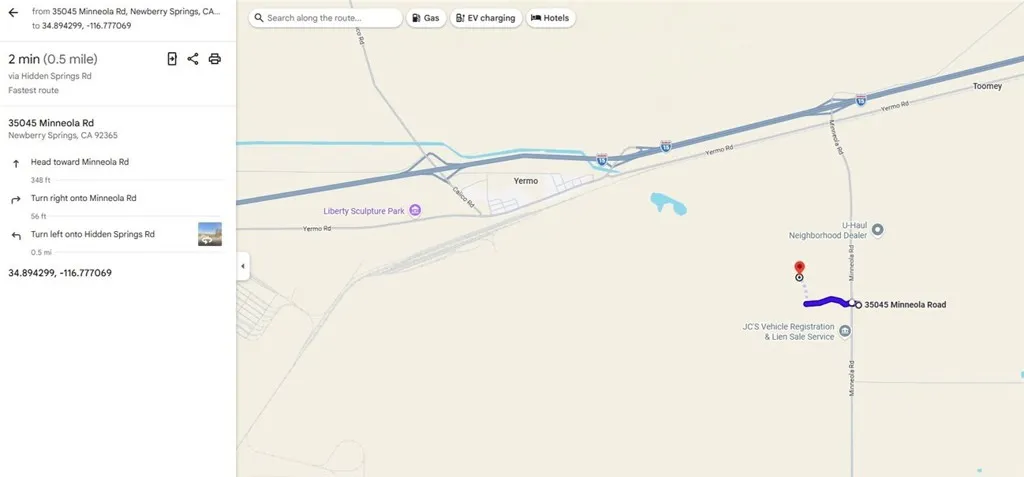Screen dimensions: 1024x477
Task: Show EV charging along the route
Action: pos(486,18)
